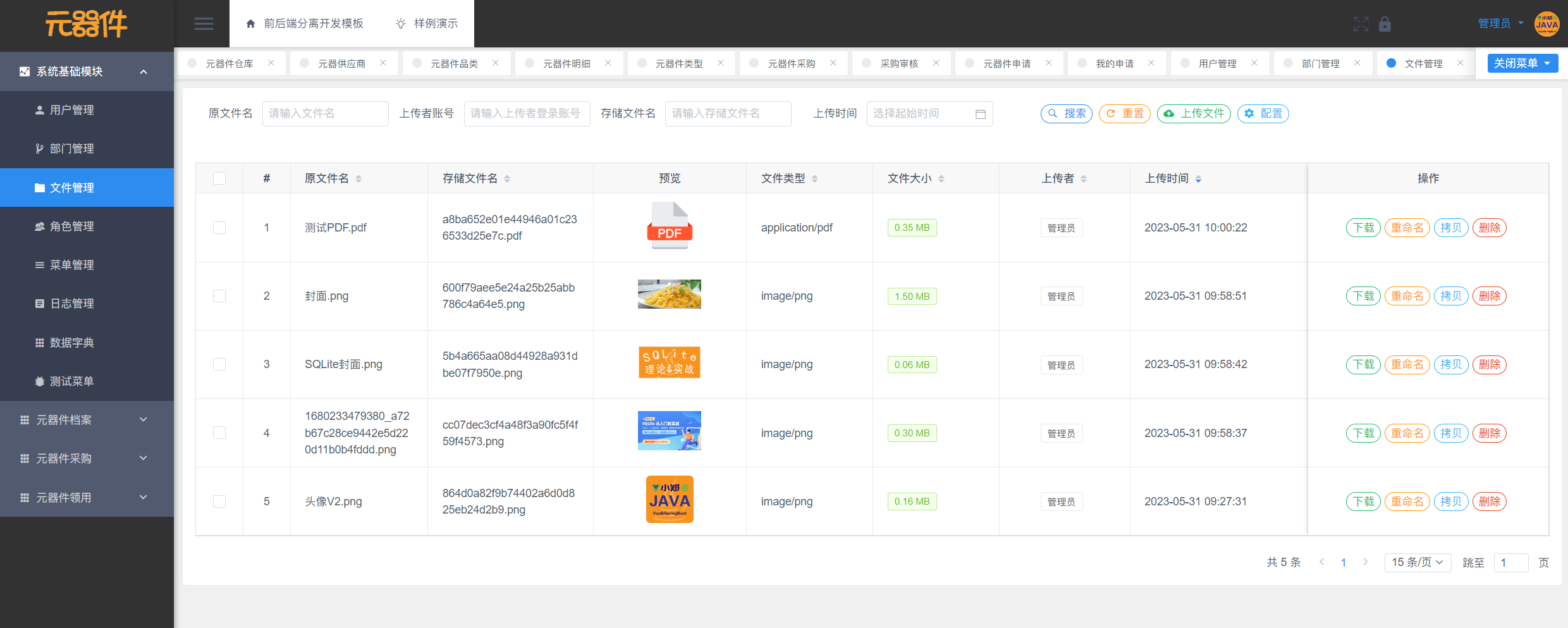Click the fullscreen toggle icon
1568x628 pixels.
pos(1361,24)
